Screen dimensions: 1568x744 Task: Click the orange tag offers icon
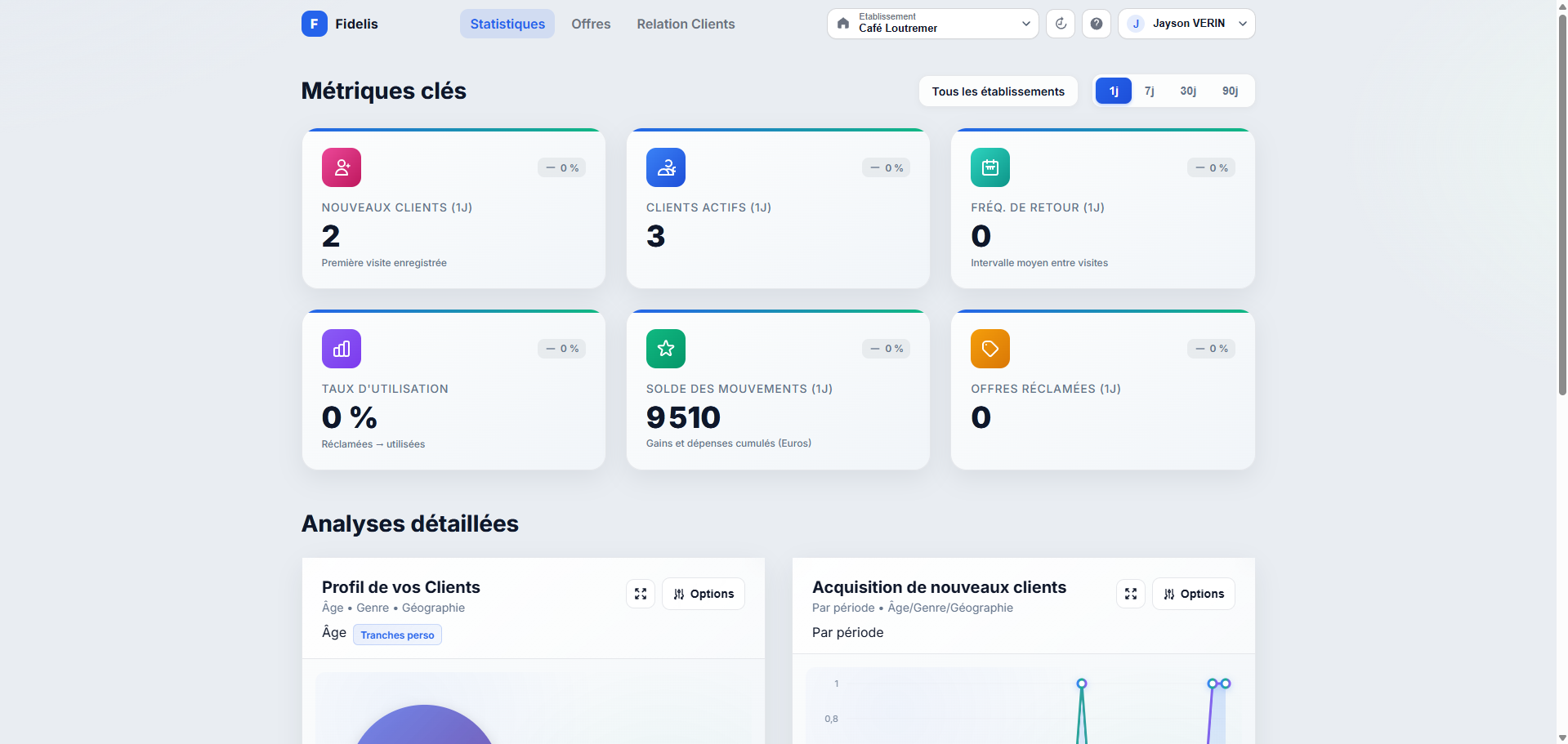click(989, 349)
